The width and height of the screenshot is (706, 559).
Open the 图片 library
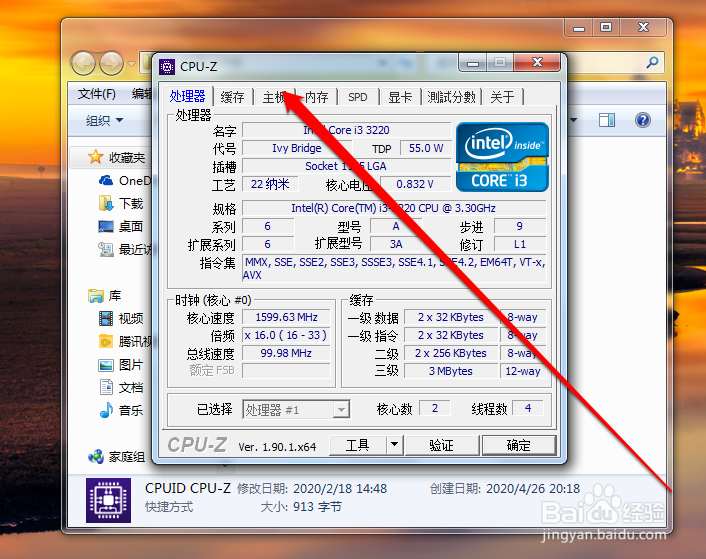121,365
